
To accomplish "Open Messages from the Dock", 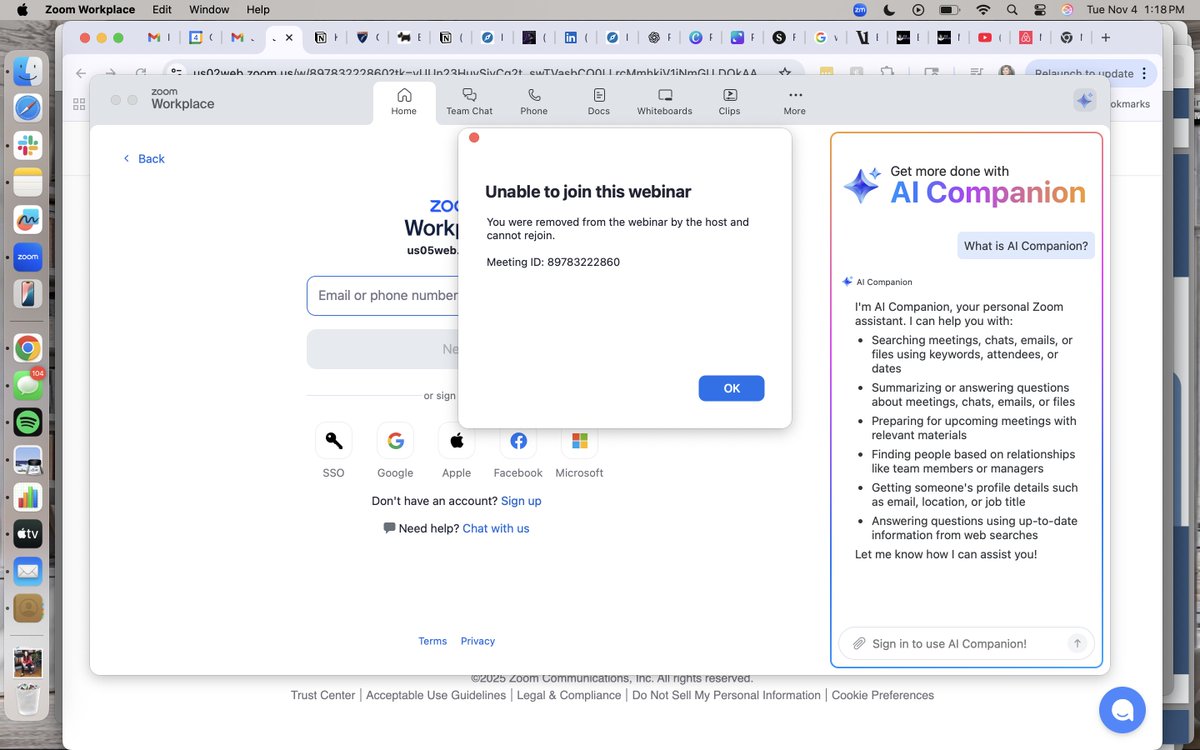I will (x=28, y=385).
